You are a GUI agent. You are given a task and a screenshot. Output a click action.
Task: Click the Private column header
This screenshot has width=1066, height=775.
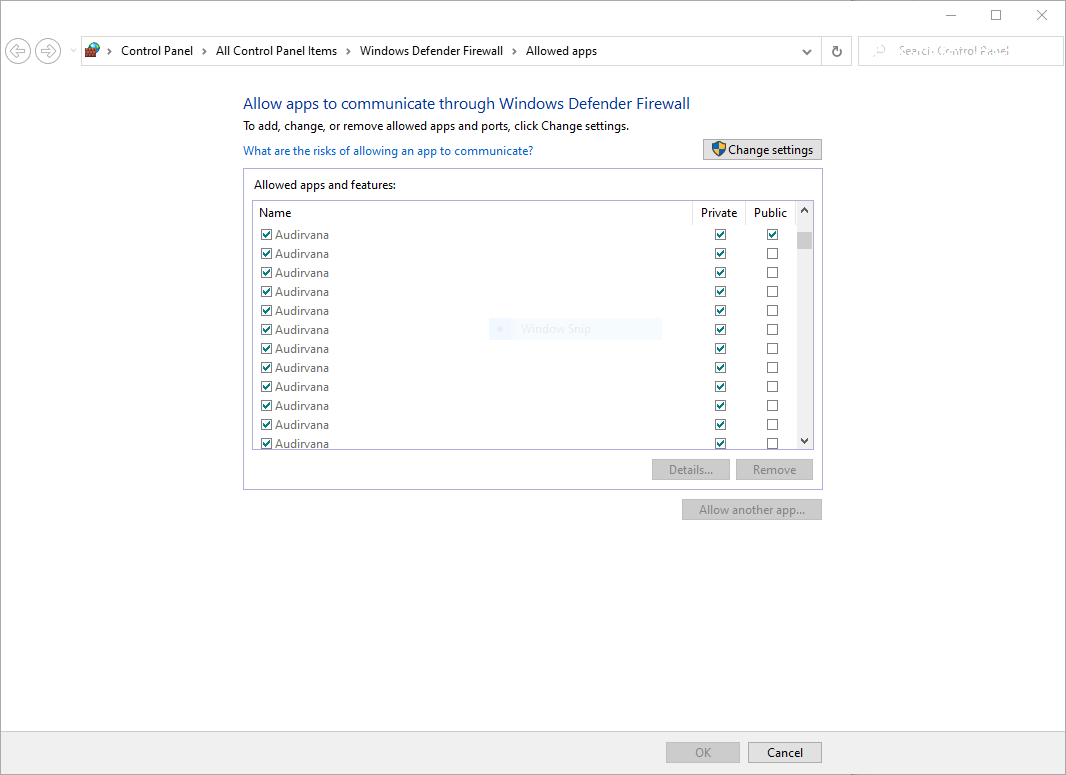coord(719,213)
